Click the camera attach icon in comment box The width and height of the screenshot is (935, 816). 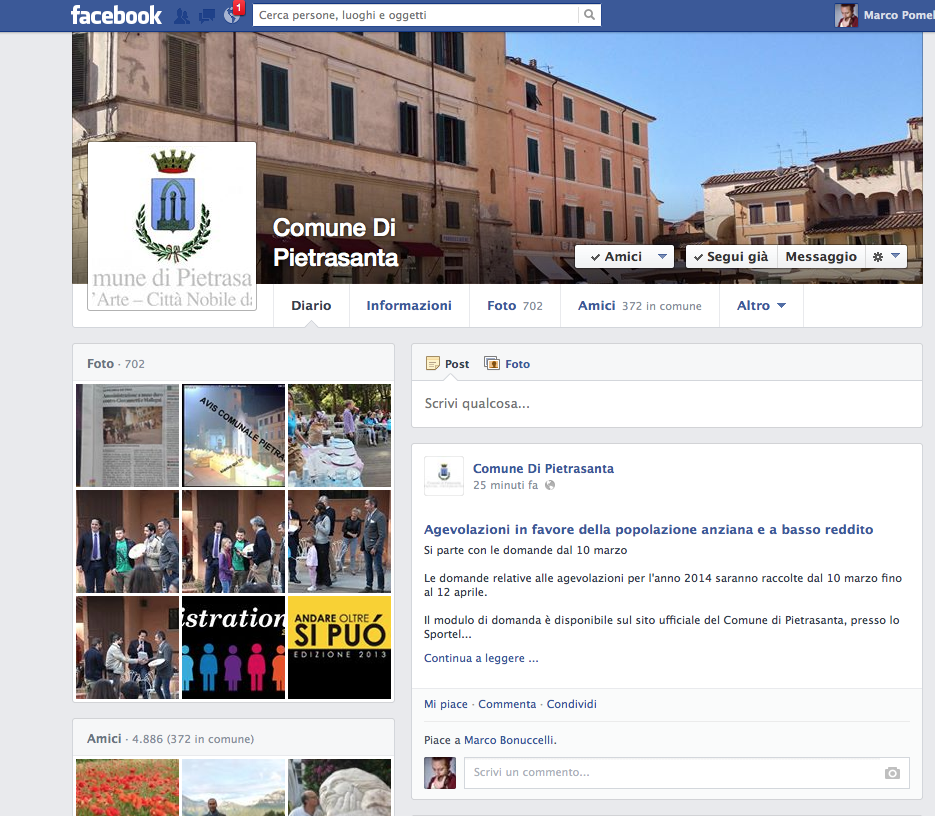[x=892, y=773]
